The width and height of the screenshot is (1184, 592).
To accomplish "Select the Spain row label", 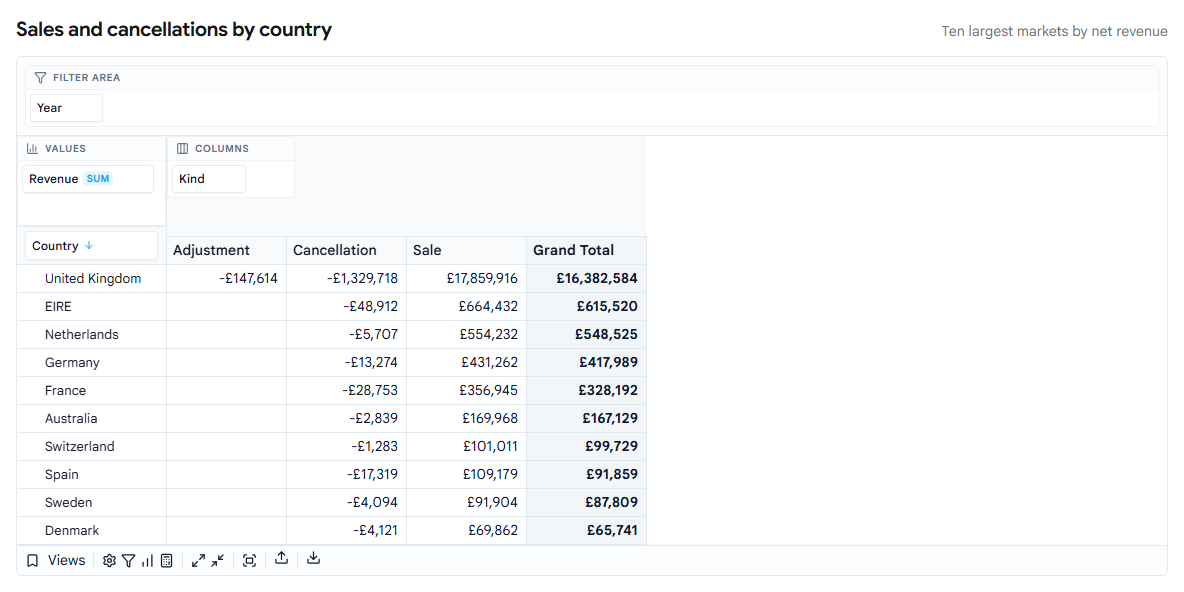I will pyautogui.click(x=62, y=474).
